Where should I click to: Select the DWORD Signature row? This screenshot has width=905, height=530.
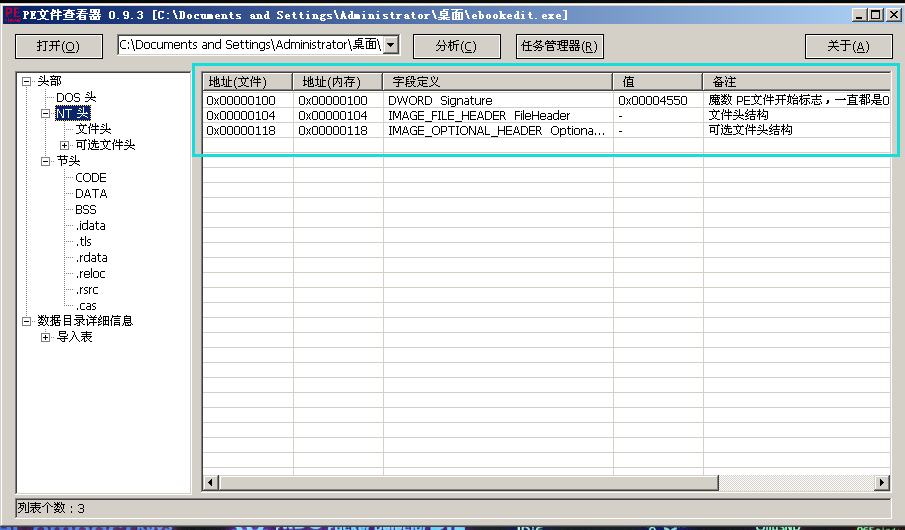pos(440,100)
